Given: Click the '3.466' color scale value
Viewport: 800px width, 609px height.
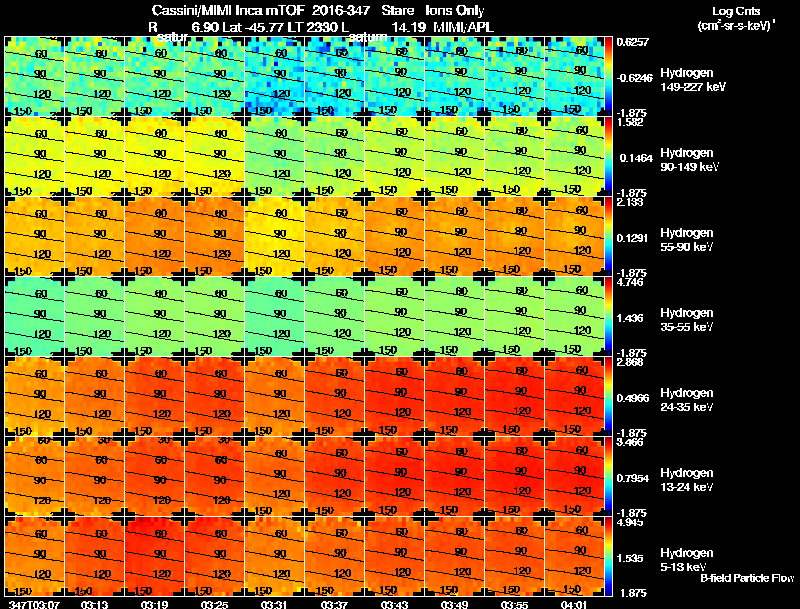Looking at the screenshot, I should pos(631,442).
